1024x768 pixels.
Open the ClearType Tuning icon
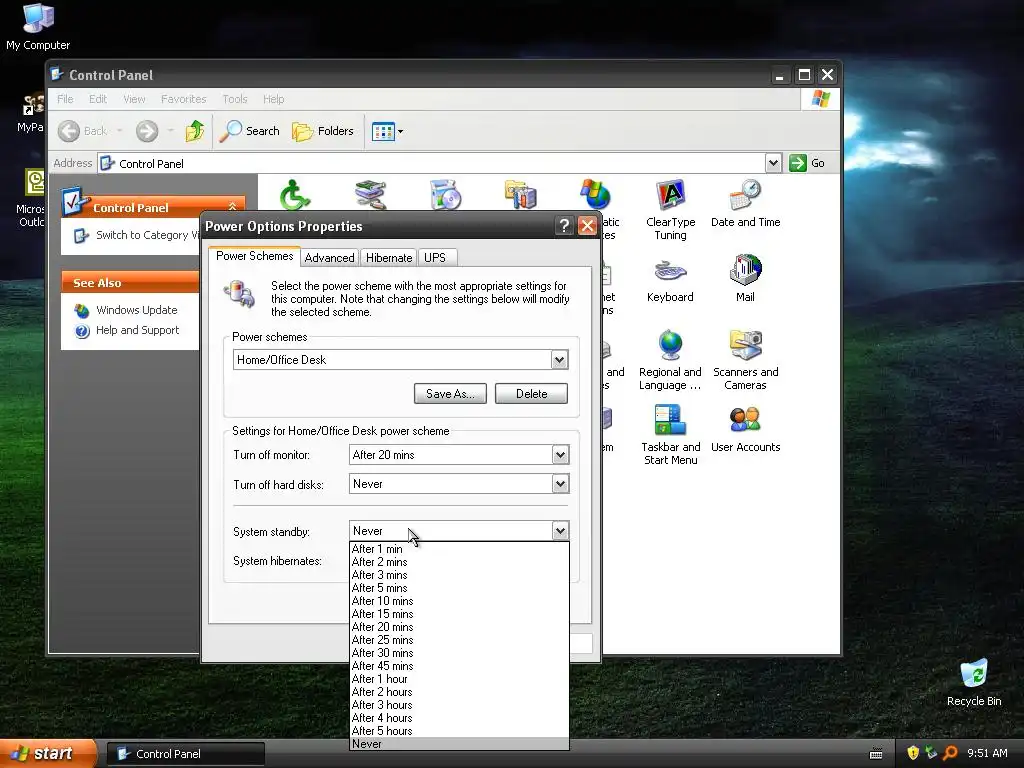click(670, 209)
